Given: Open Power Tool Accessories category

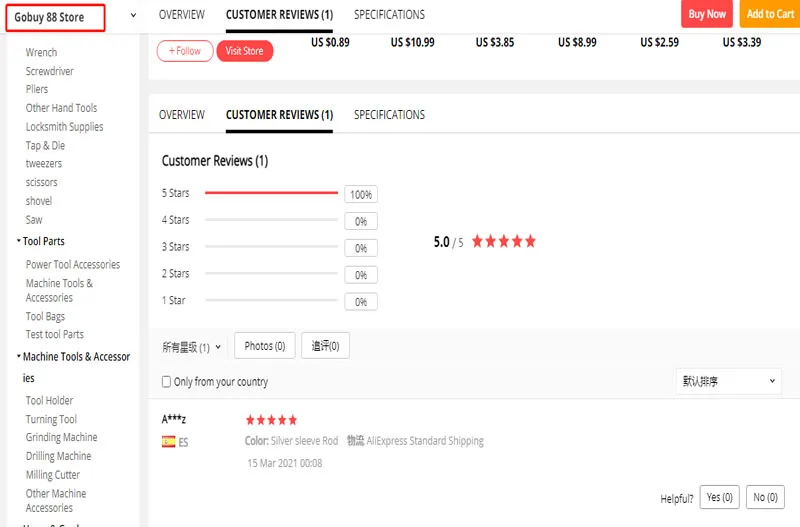Looking at the screenshot, I should point(73,265).
